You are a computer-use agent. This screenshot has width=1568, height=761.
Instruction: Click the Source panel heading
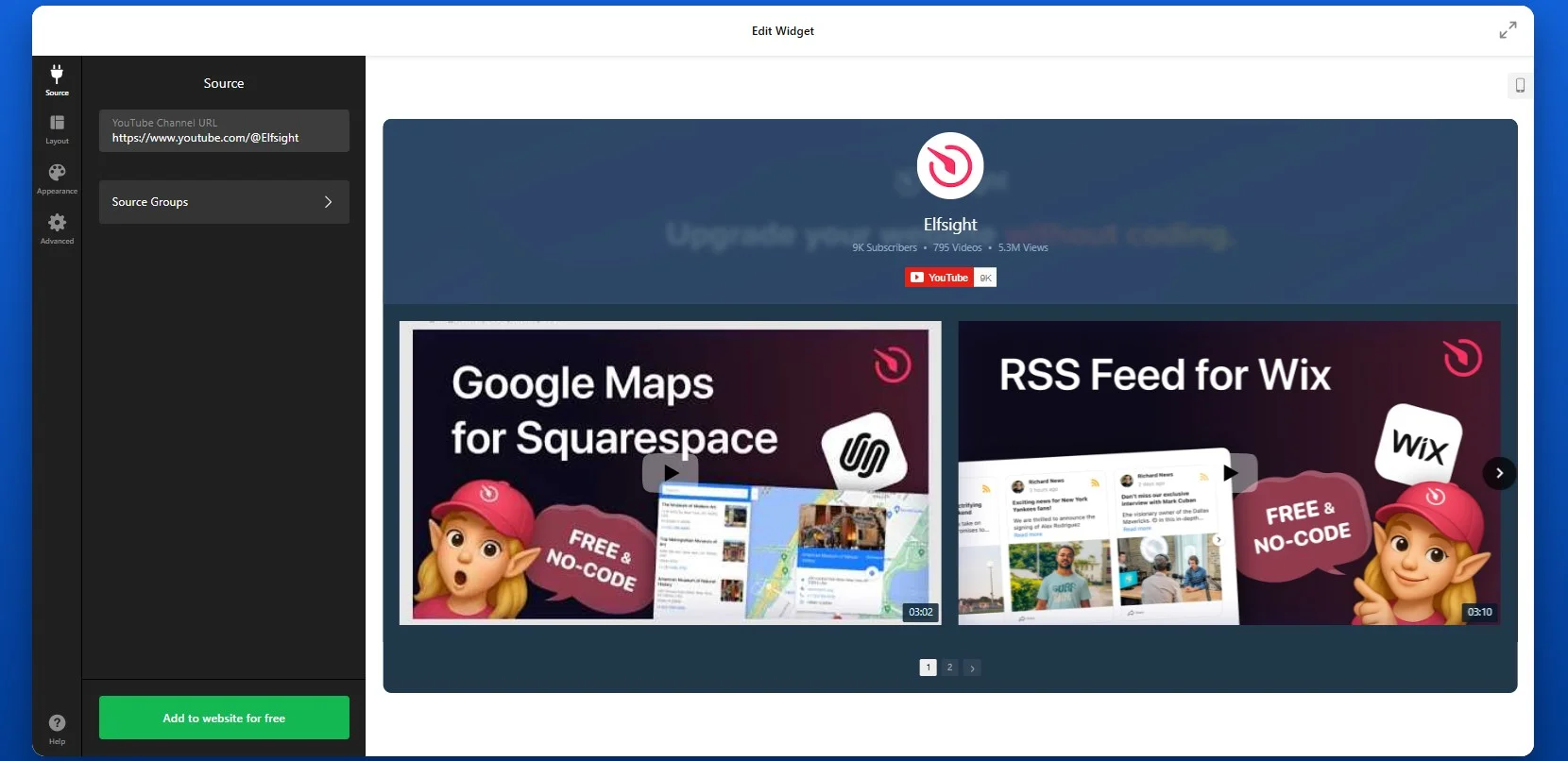(224, 83)
